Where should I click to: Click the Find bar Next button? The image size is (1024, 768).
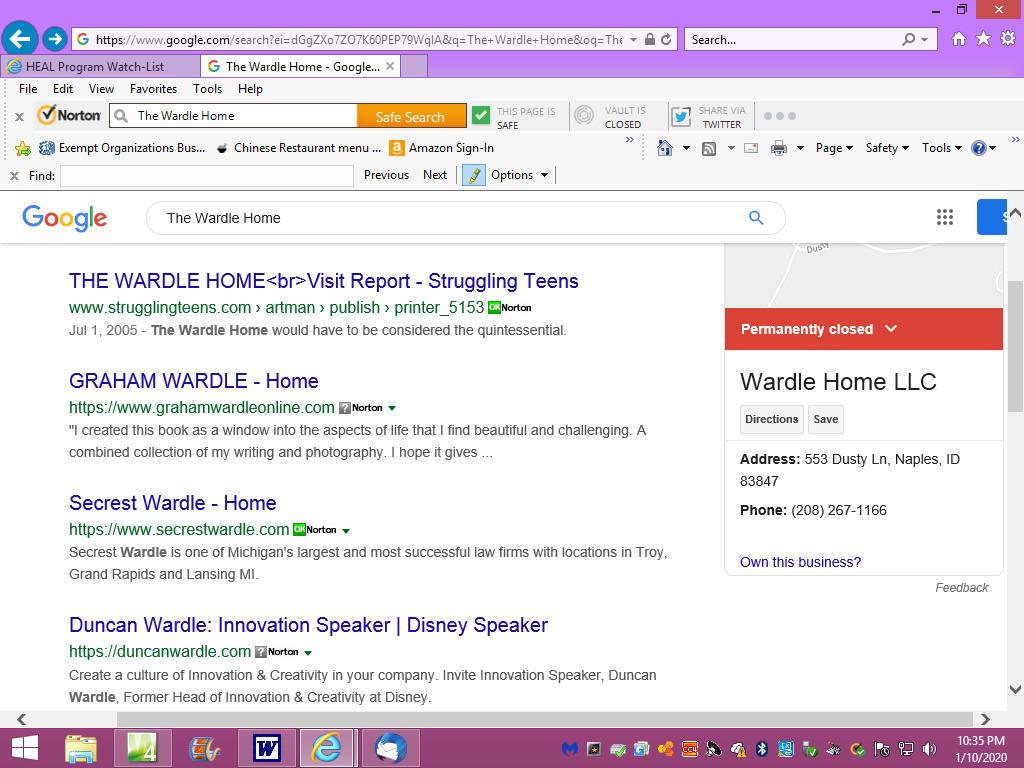pyautogui.click(x=435, y=175)
